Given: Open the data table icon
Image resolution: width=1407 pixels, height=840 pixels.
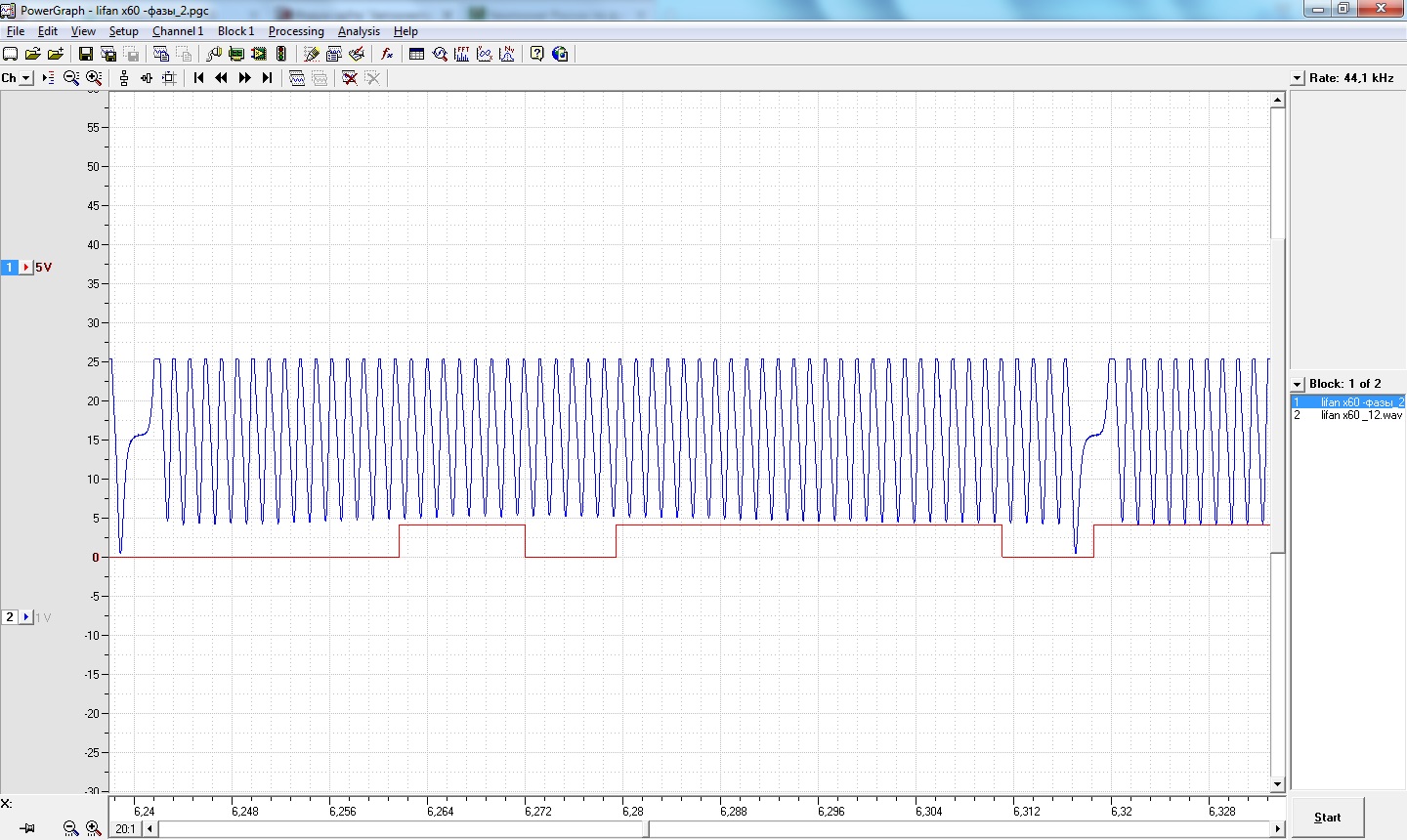Looking at the screenshot, I should click(x=416, y=54).
